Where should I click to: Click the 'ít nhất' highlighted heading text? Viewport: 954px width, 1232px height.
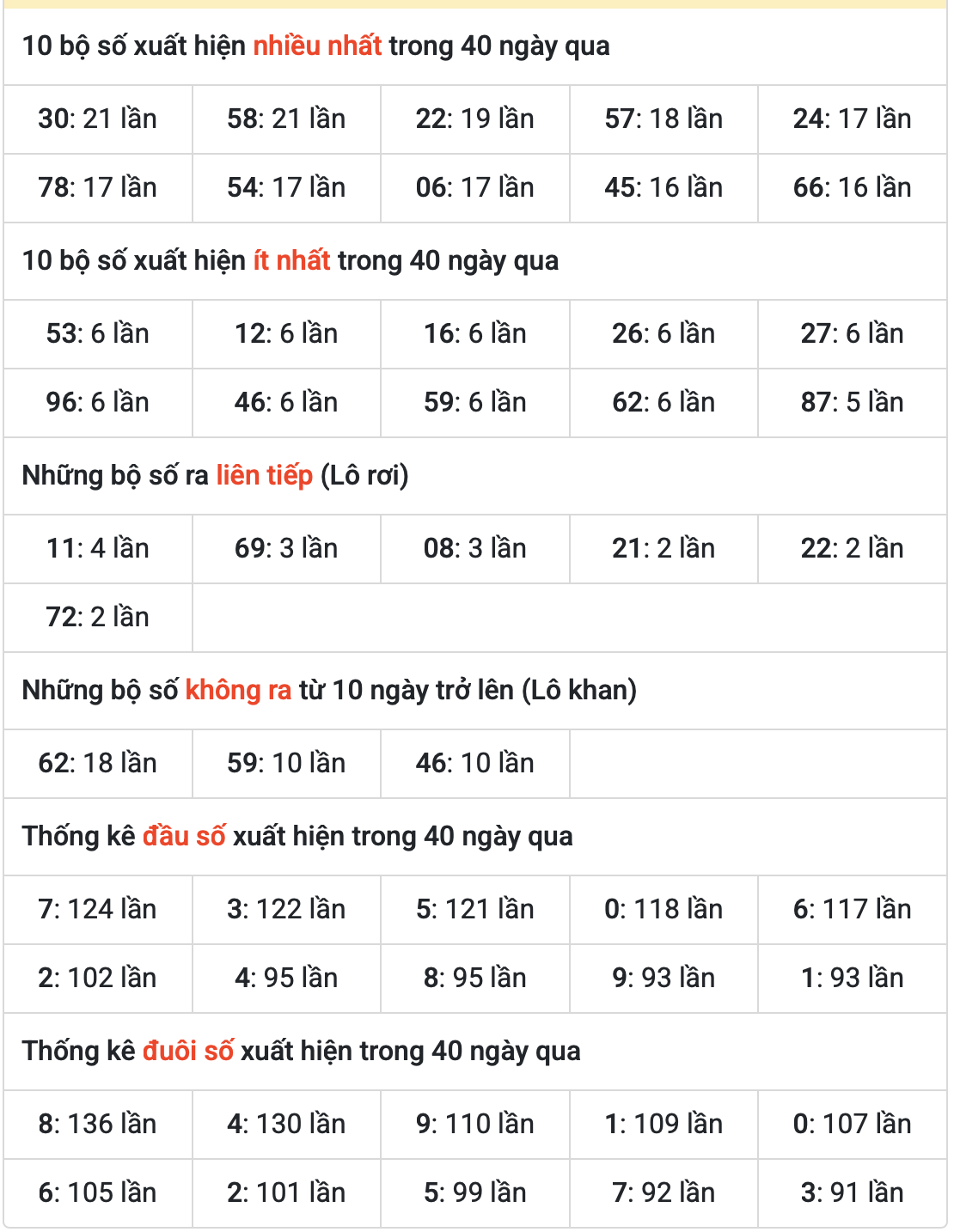292,260
